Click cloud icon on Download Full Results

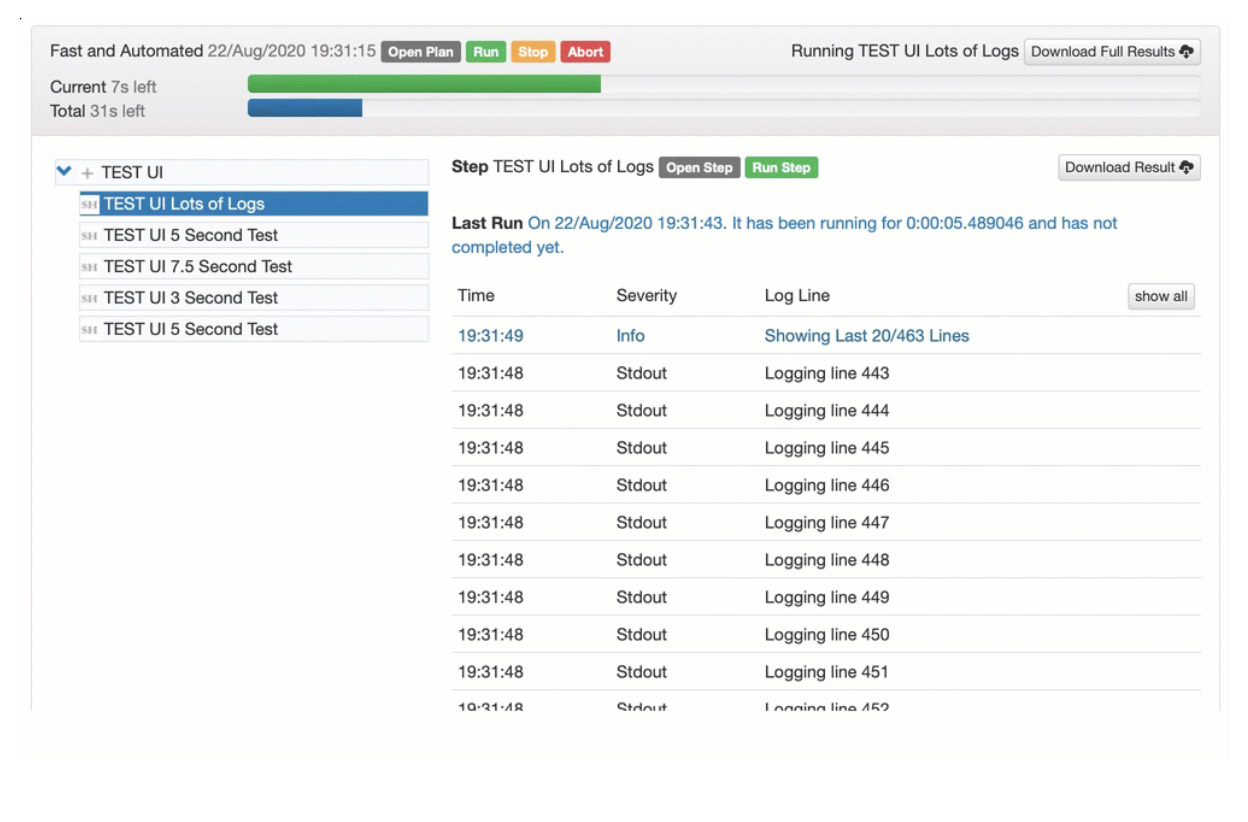click(x=1187, y=52)
